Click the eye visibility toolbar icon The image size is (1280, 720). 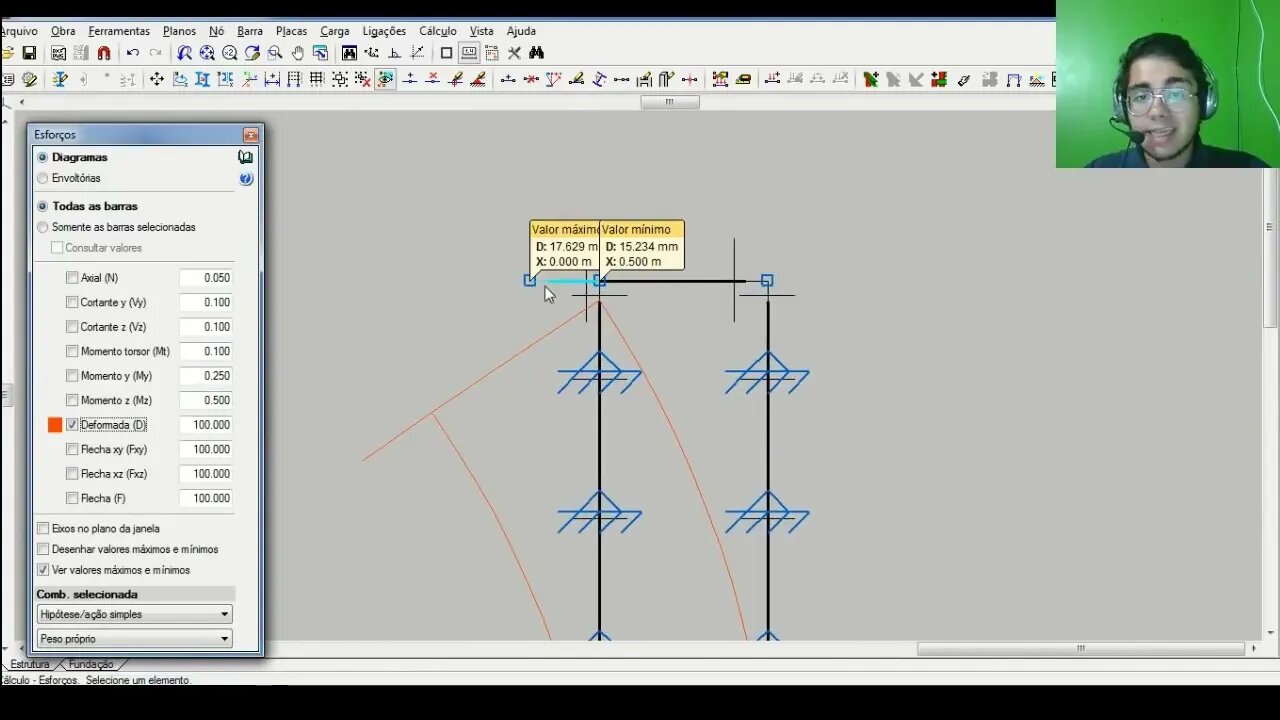[x=385, y=79]
